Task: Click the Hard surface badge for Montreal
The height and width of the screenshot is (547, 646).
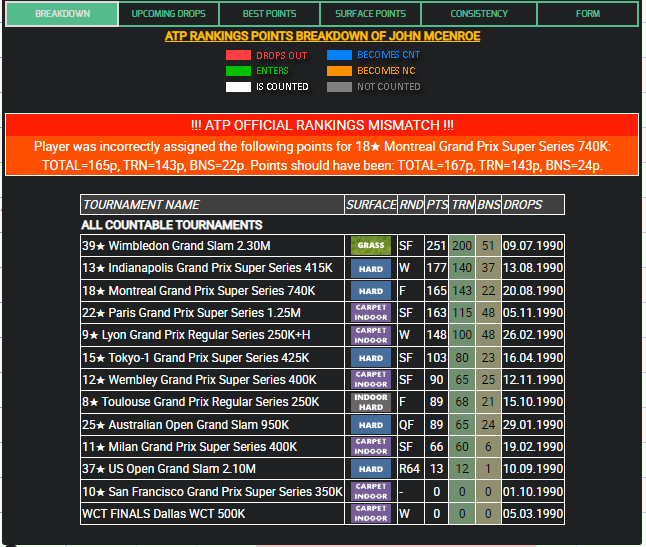Action: pos(371,291)
